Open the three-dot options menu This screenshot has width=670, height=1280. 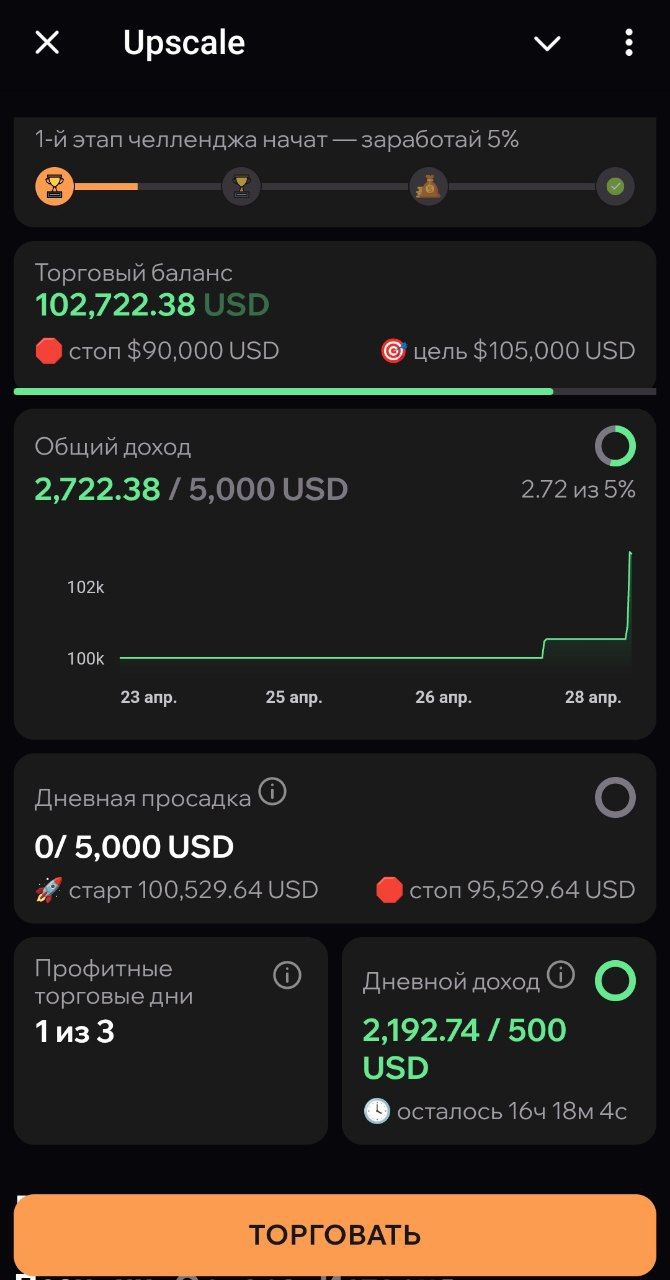(x=628, y=42)
